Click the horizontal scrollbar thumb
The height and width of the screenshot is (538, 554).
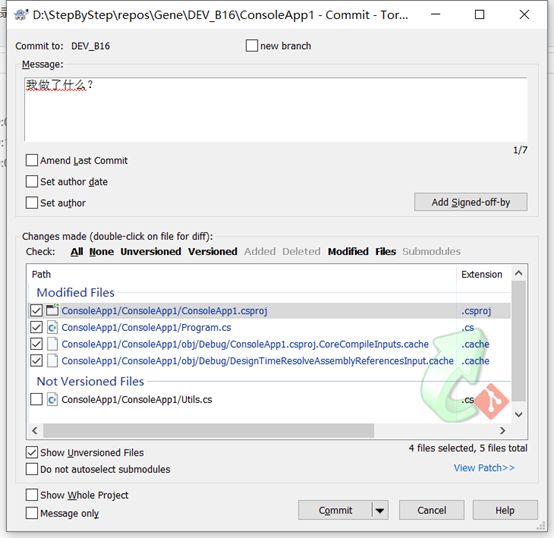[208, 431]
